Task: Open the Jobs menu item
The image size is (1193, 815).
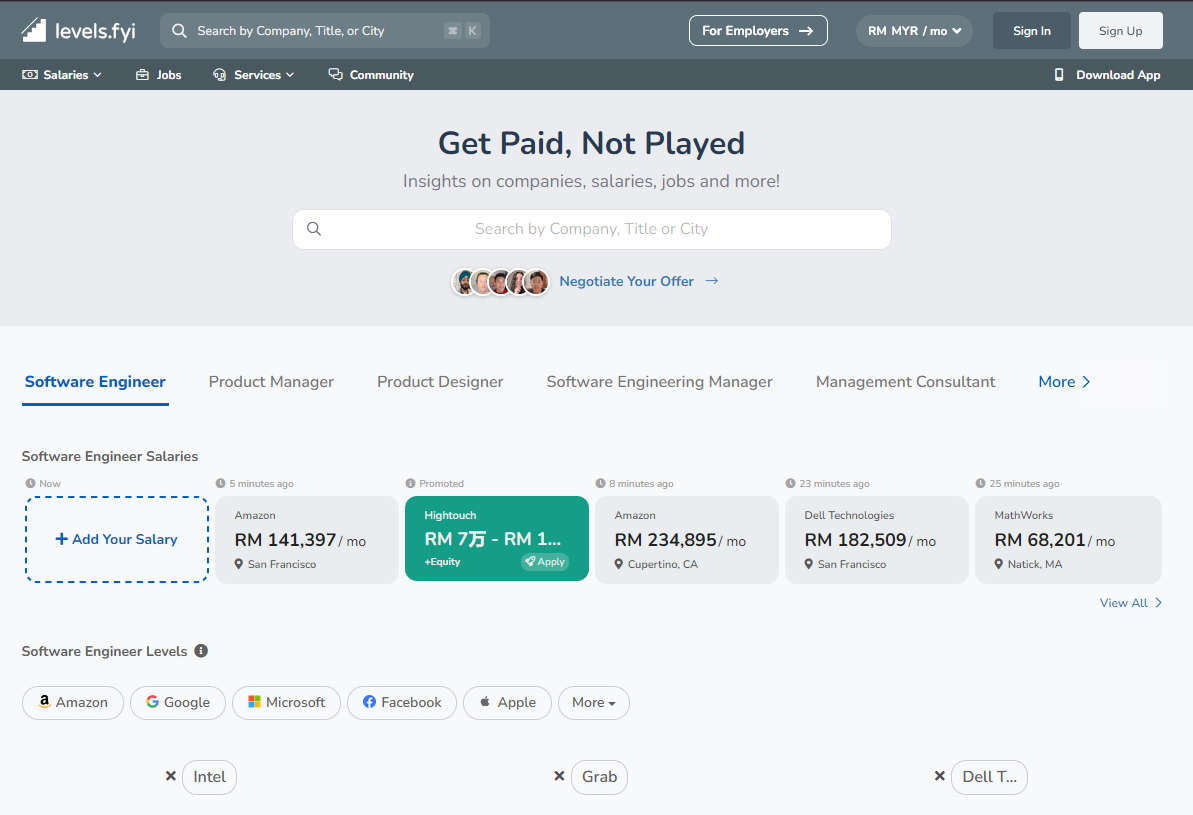Action: [158, 75]
